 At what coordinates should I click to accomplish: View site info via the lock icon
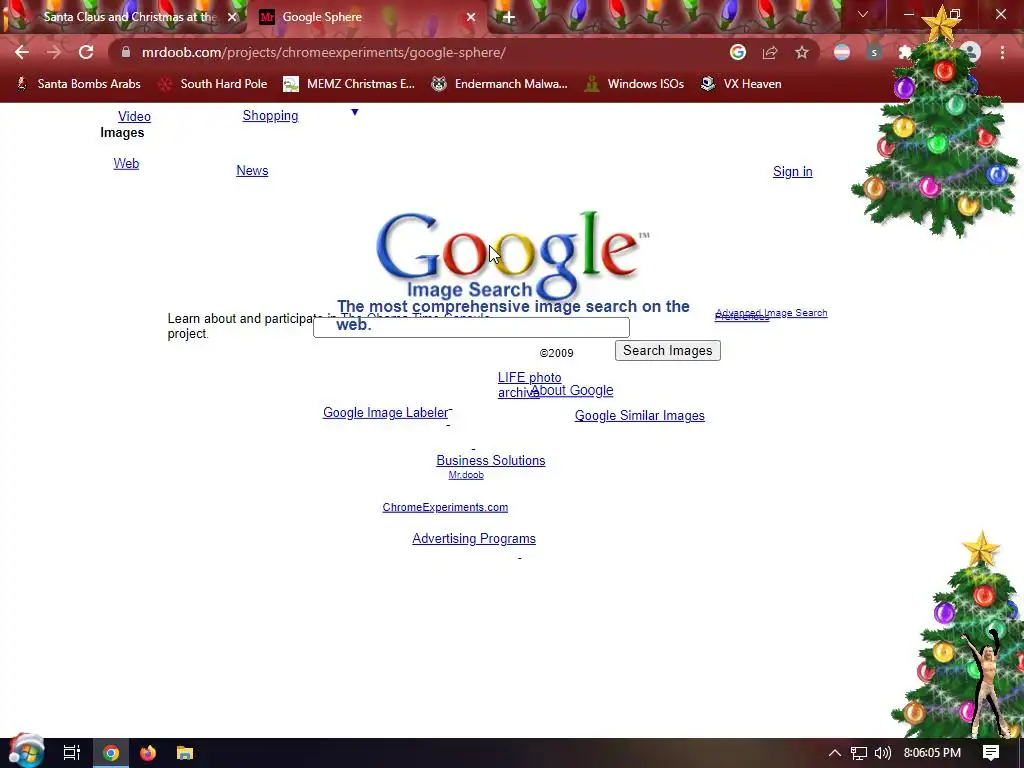tap(126, 52)
